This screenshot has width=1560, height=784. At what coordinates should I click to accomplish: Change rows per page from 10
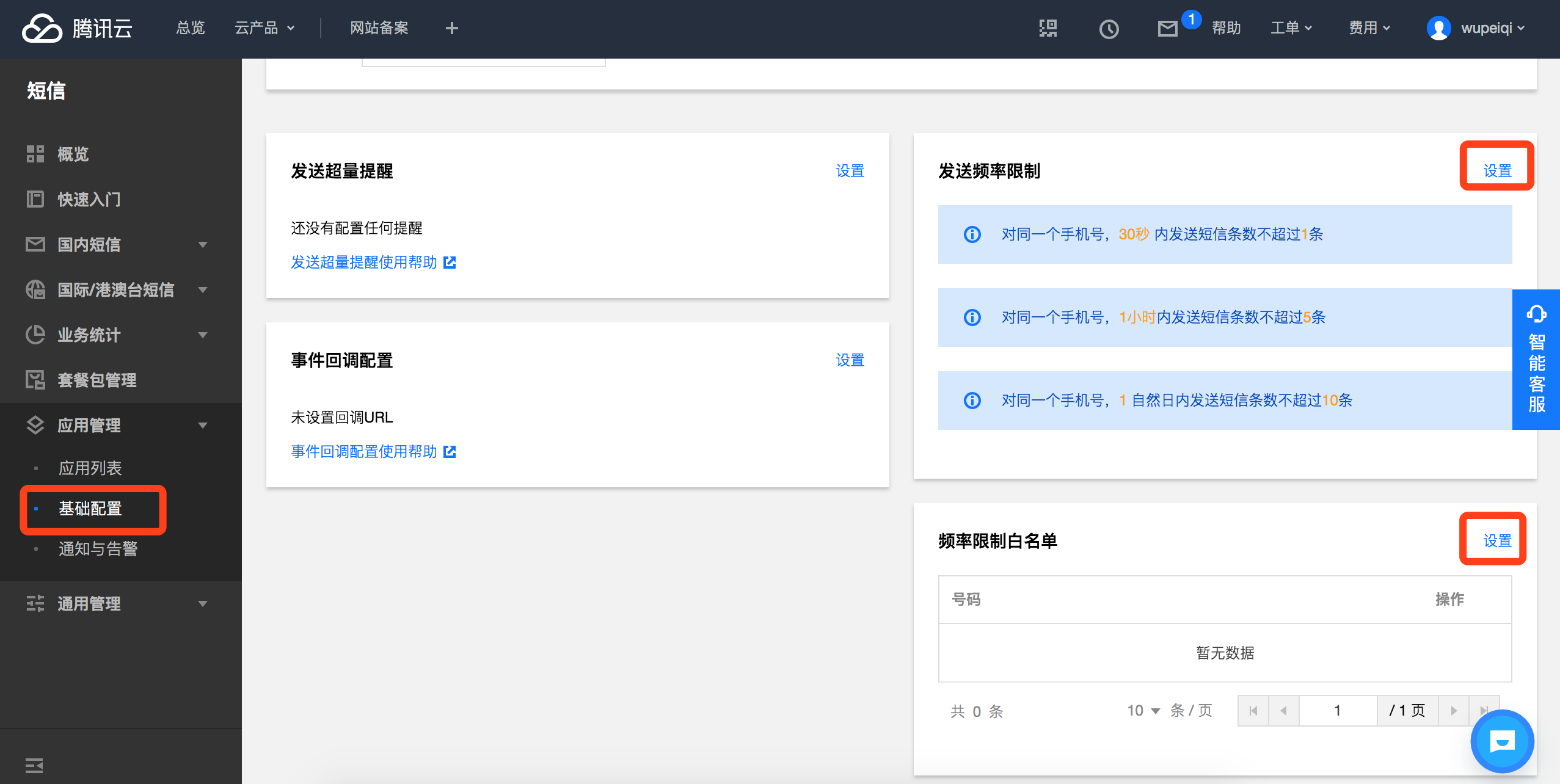1143,711
